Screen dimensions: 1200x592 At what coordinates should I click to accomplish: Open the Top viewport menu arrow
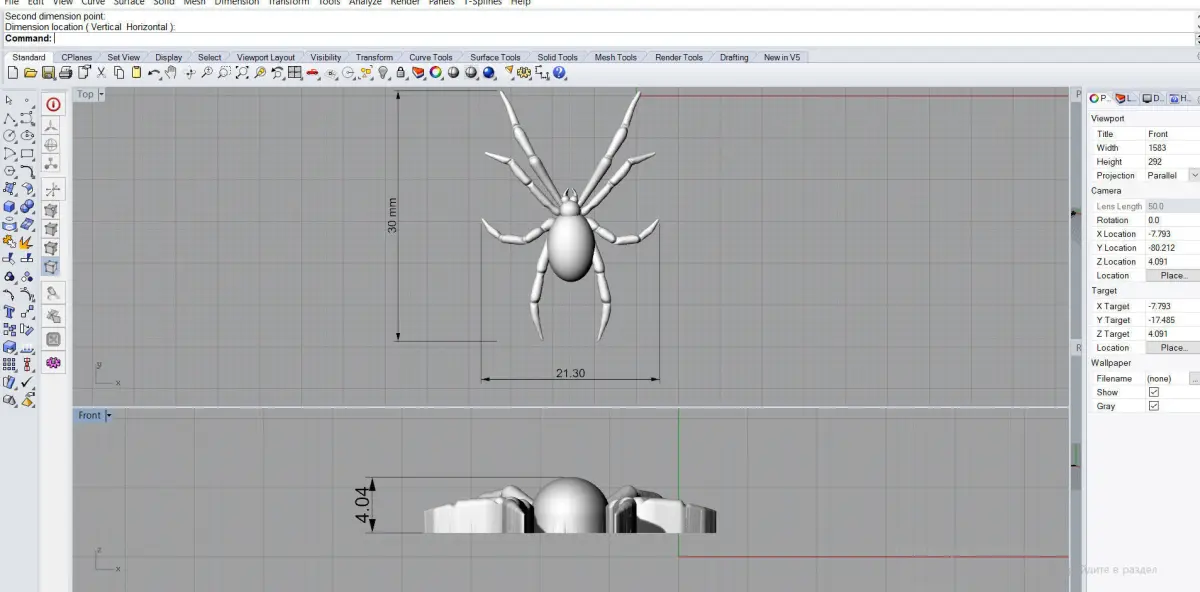click(100, 94)
